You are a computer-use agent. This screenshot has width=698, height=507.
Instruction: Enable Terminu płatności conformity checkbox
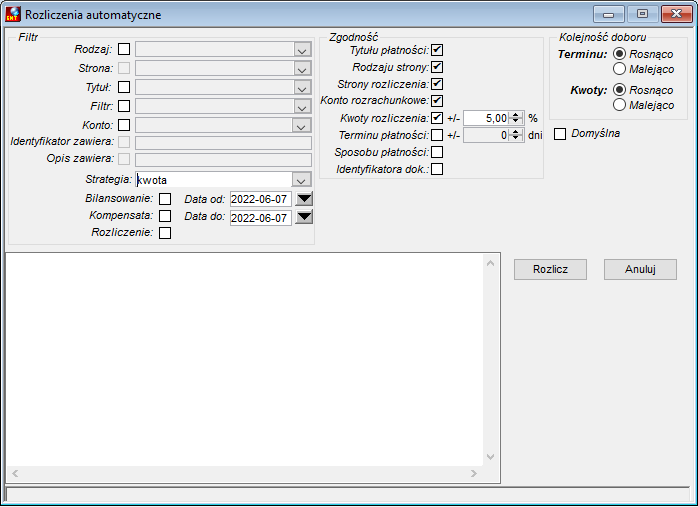(437, 135)
